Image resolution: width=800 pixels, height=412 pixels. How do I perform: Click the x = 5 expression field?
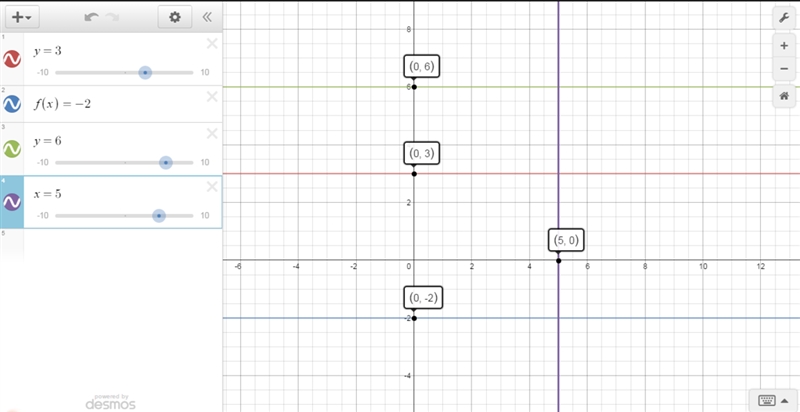[x=48, y=194]
